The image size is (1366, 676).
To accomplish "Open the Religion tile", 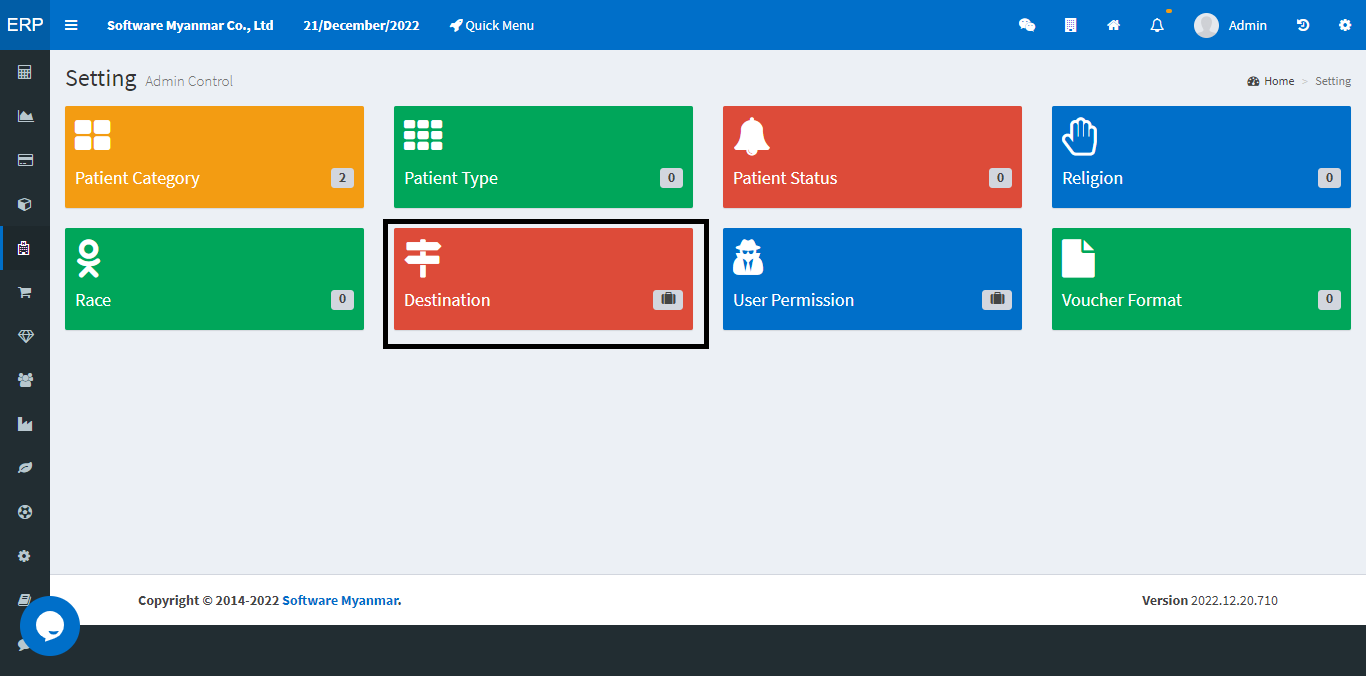I will (1201, 157).
